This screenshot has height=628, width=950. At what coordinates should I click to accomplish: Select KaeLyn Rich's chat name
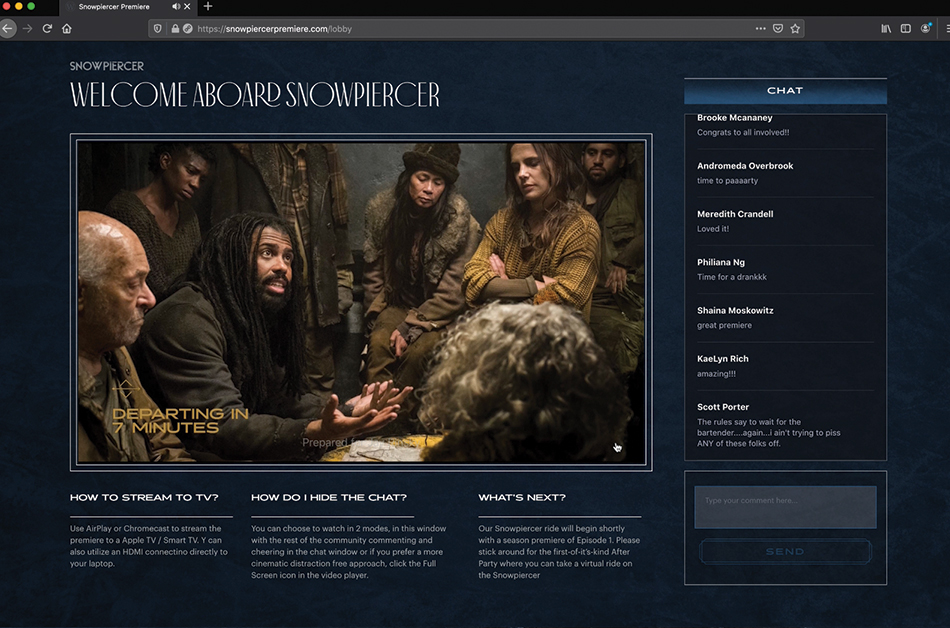(722, 359)
